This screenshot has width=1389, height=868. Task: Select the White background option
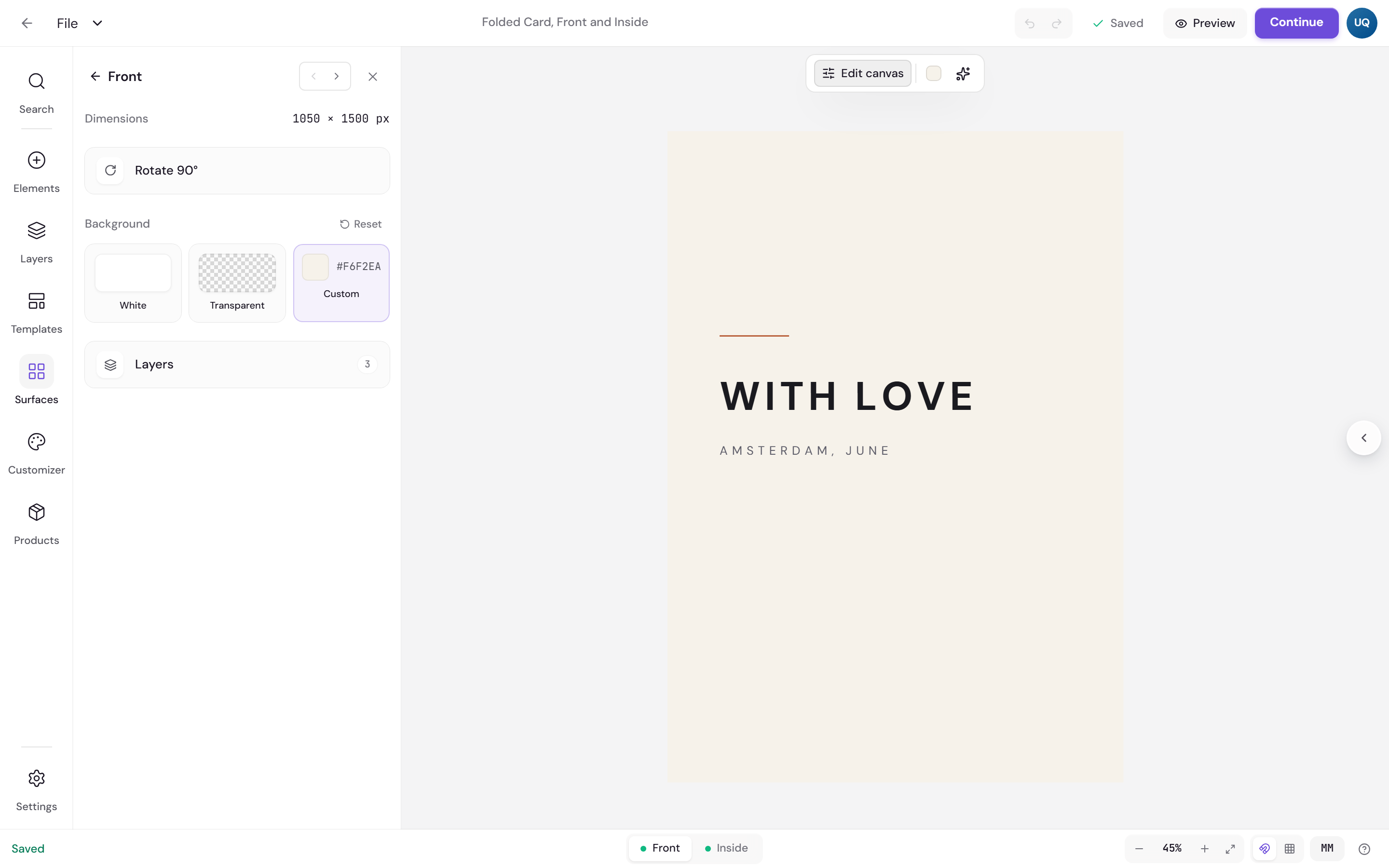133,283
